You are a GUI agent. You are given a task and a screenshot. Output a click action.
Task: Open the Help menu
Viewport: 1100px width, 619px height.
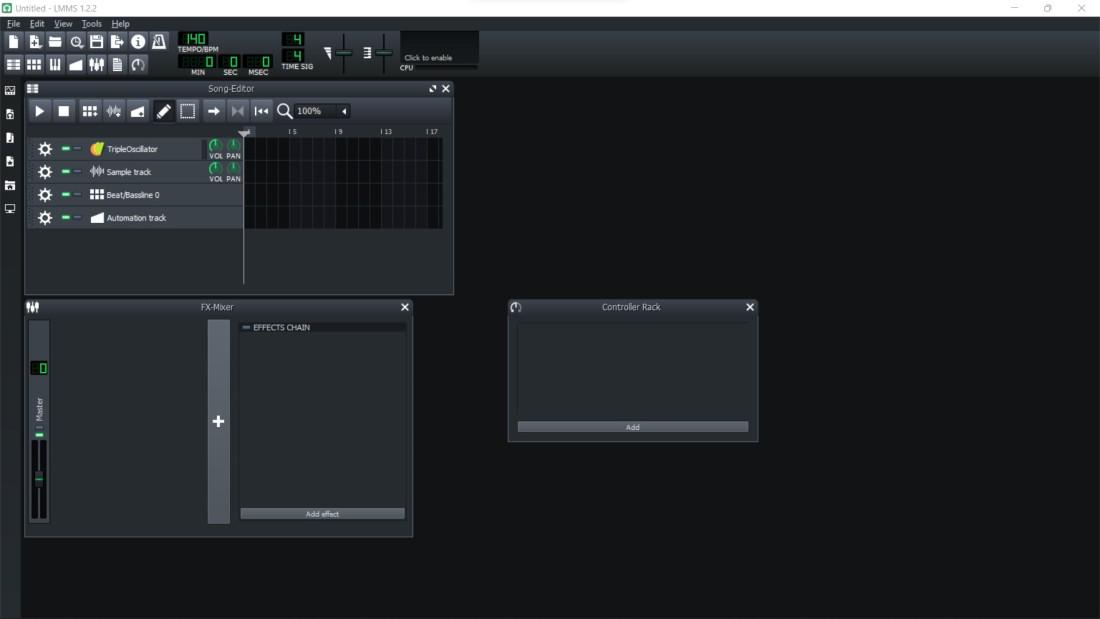pos(121,23)
